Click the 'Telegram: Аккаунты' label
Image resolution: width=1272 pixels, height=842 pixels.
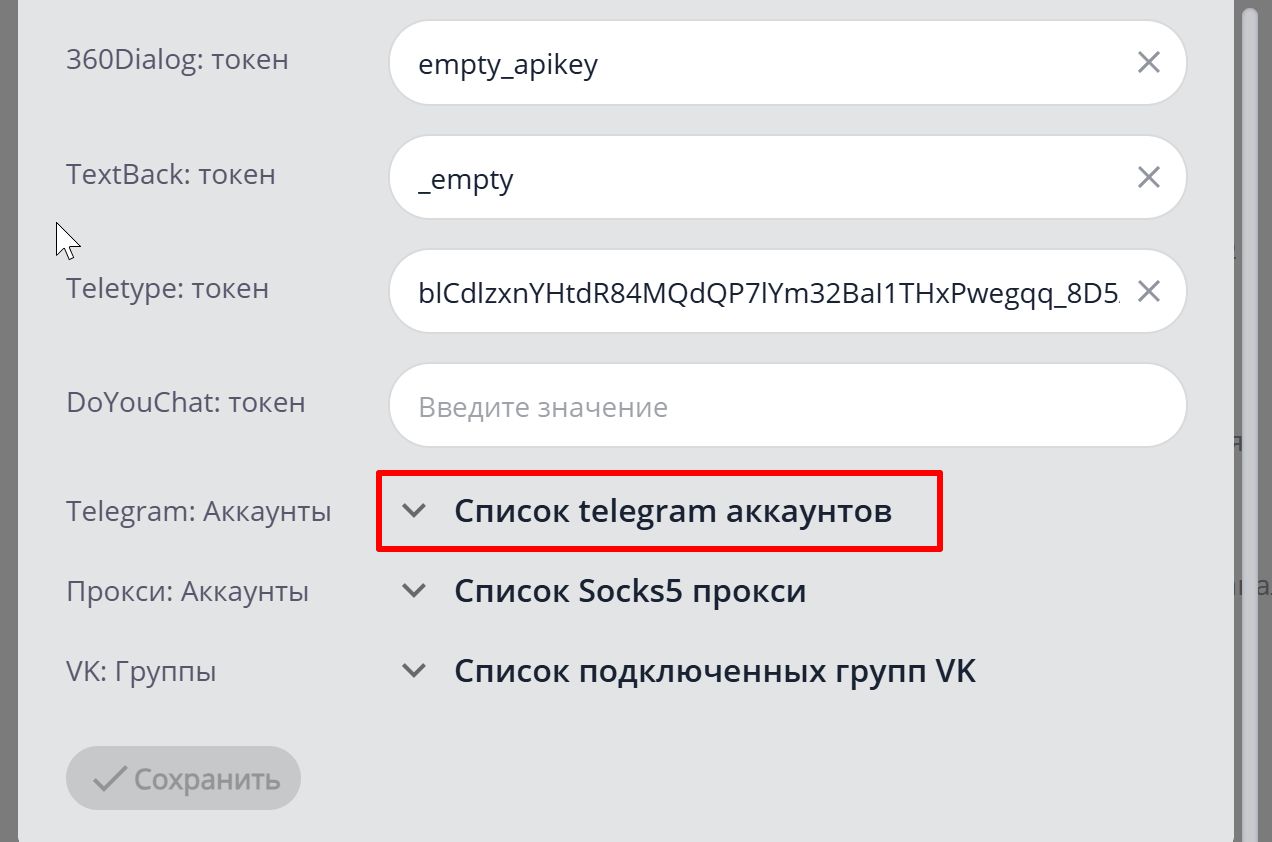pyautogui.click(x=198, y=512)
